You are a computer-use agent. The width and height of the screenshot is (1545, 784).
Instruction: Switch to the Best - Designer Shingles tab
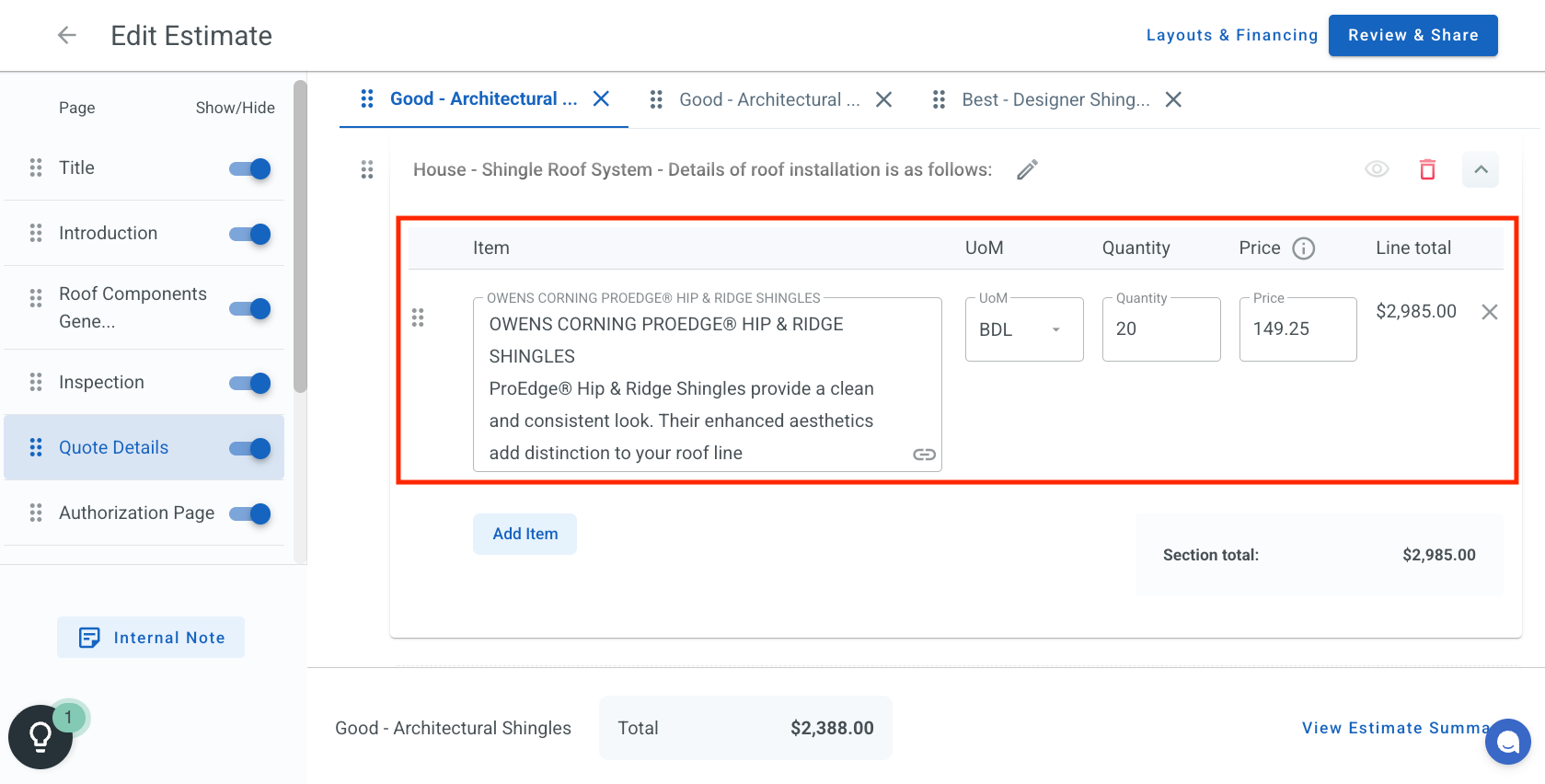tap(1055, 99)
